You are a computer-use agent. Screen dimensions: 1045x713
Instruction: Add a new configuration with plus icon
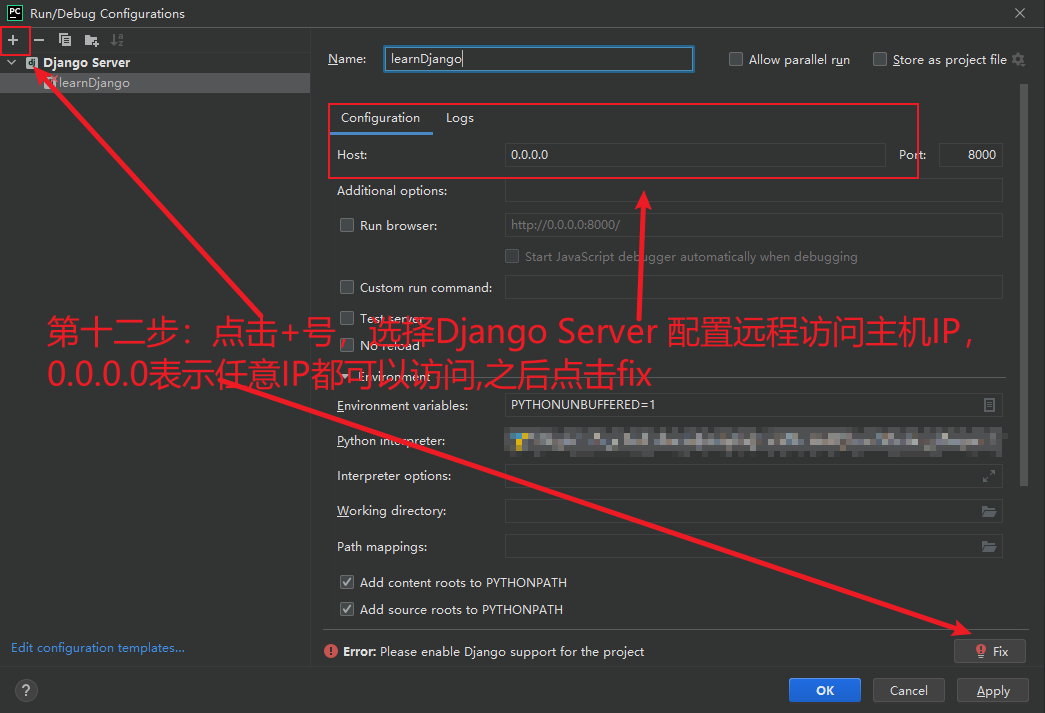click(x=13, y=40)
